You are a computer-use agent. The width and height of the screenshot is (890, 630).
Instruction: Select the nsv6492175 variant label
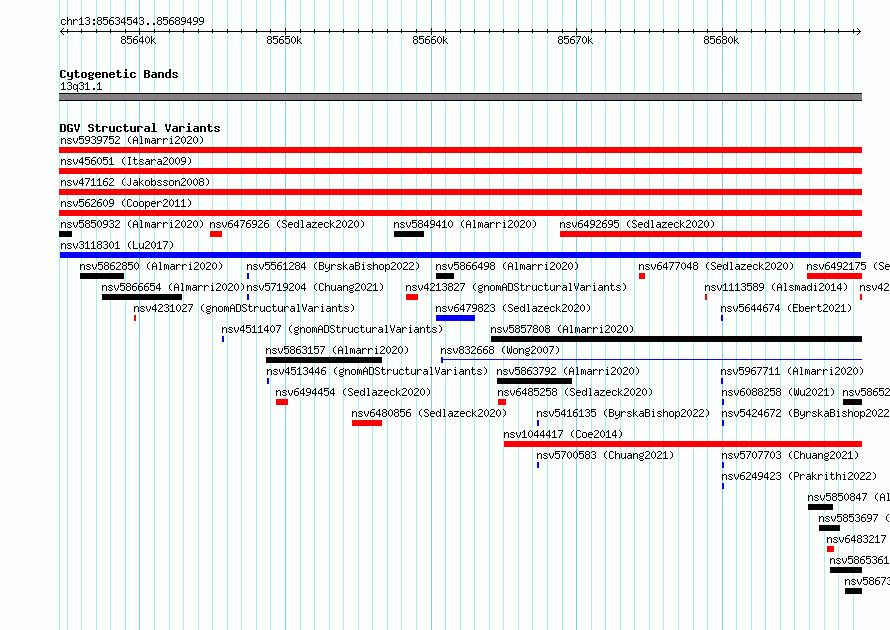click(848, 266)
